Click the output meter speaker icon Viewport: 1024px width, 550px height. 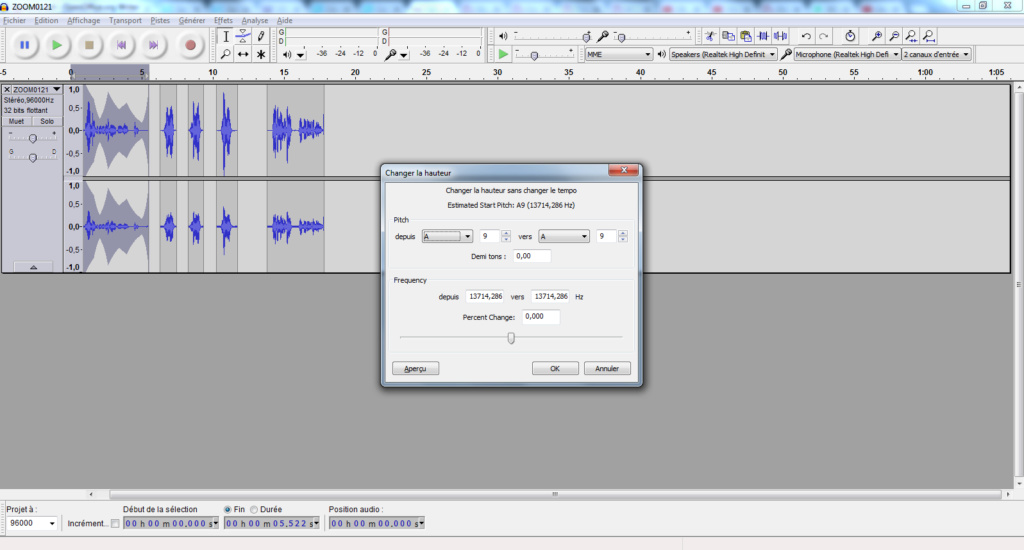point(287,54)
